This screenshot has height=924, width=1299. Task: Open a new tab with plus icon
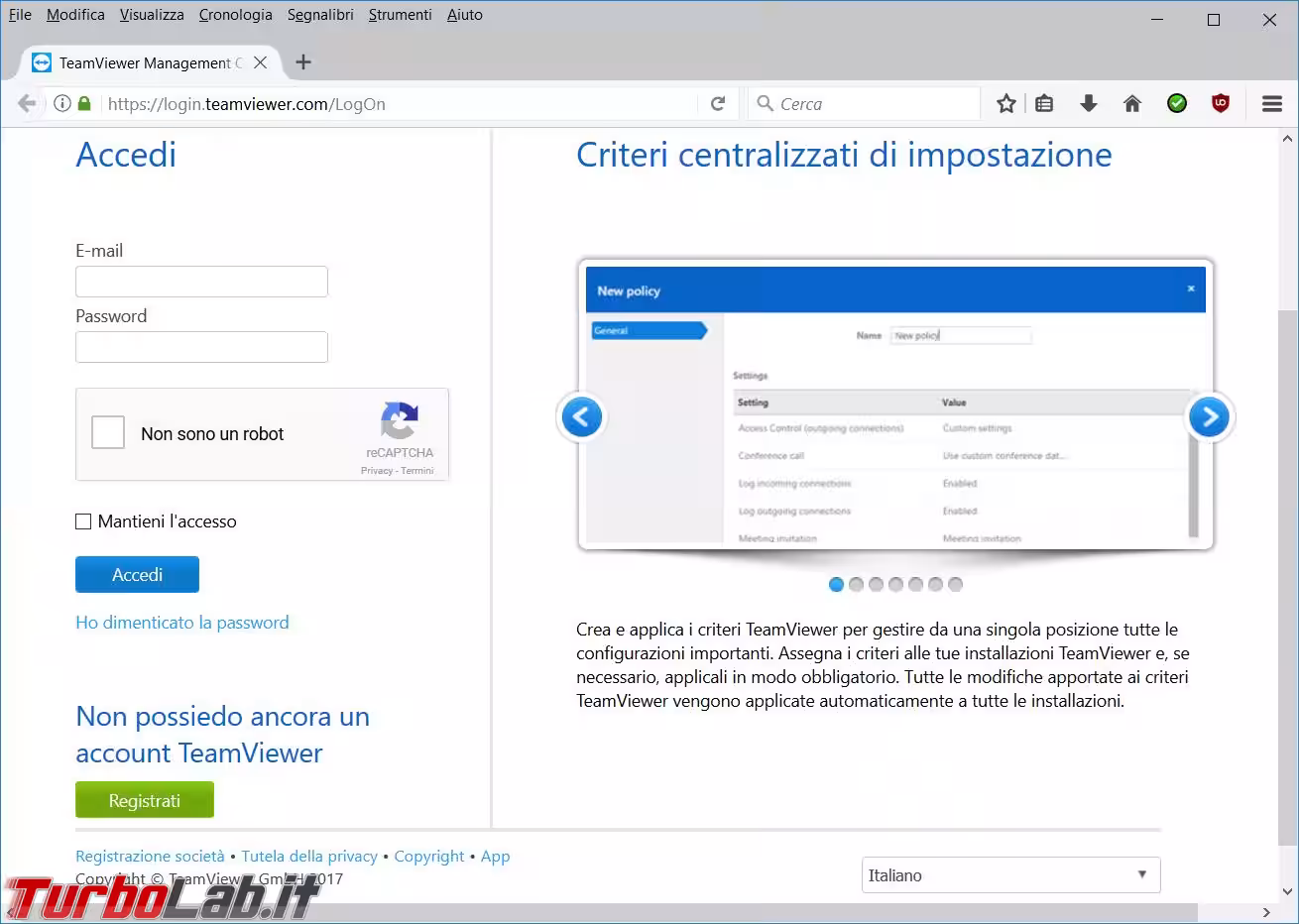[x=303, y=62]
